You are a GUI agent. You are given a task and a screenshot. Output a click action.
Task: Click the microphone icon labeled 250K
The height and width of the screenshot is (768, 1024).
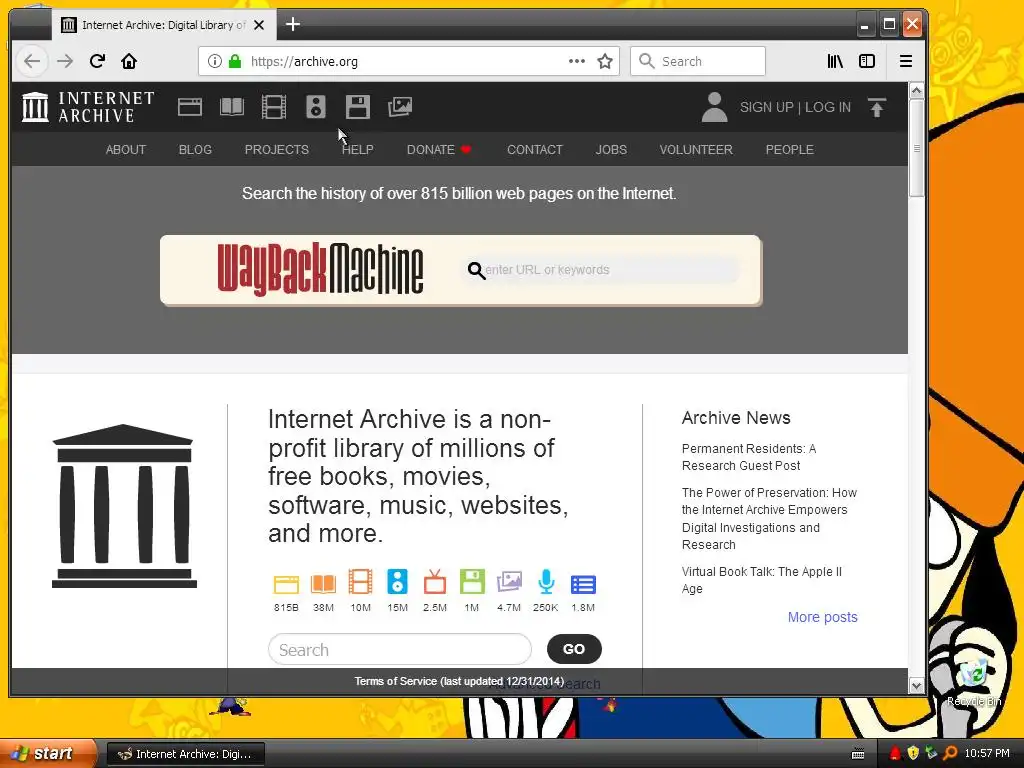[x=546, y=582]
